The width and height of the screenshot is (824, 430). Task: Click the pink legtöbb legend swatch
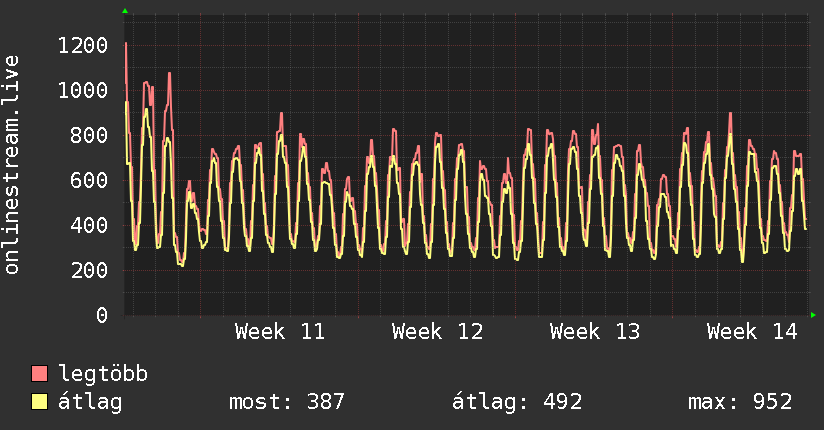pyautogui.click(x=39, y=374)
